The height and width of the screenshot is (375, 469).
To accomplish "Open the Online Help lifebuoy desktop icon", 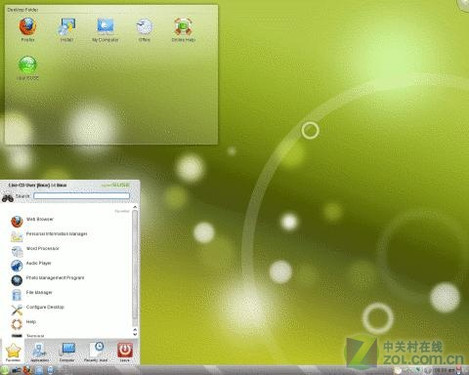I will coord(183,29).
